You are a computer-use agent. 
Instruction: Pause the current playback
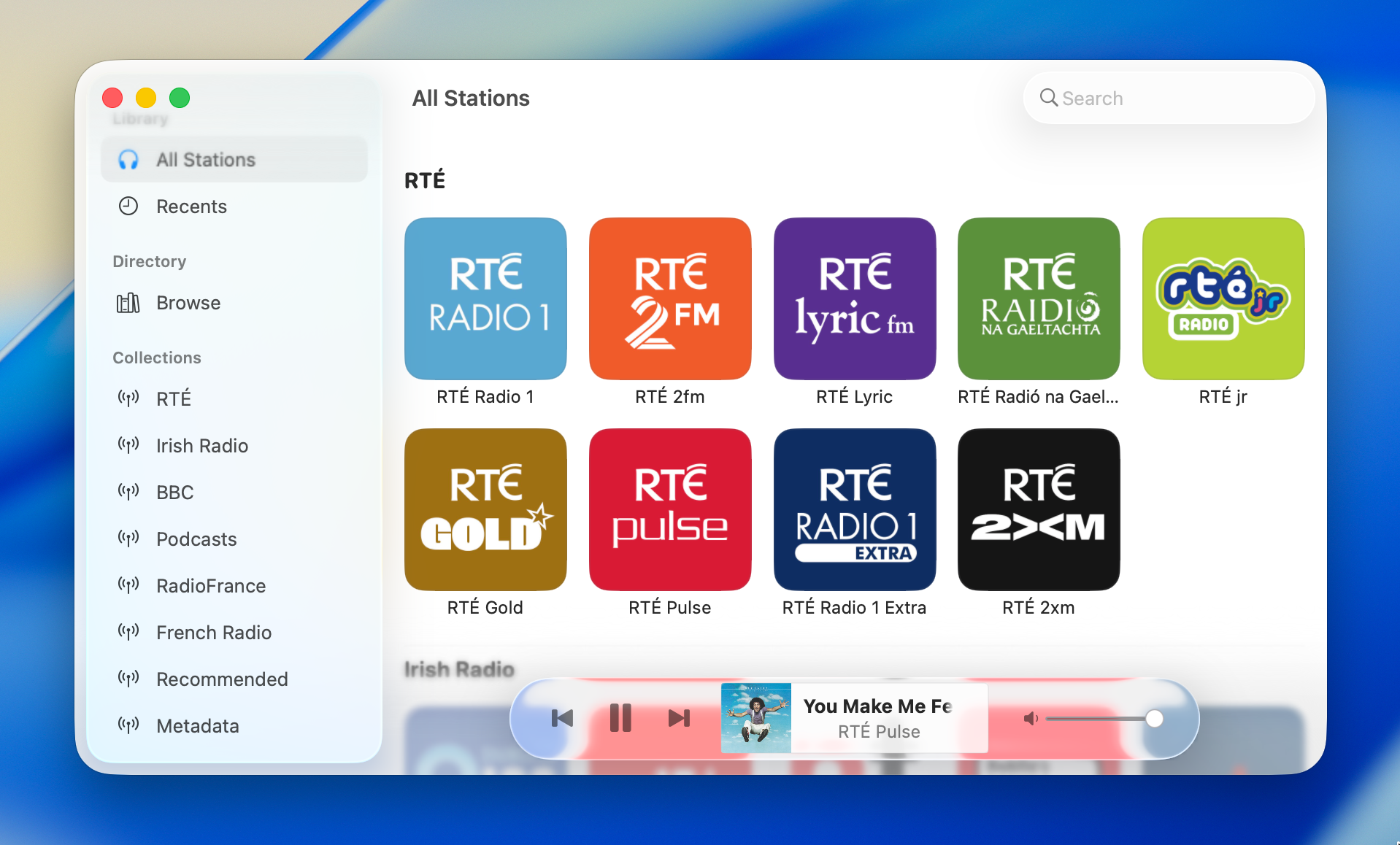pos(620,718)
